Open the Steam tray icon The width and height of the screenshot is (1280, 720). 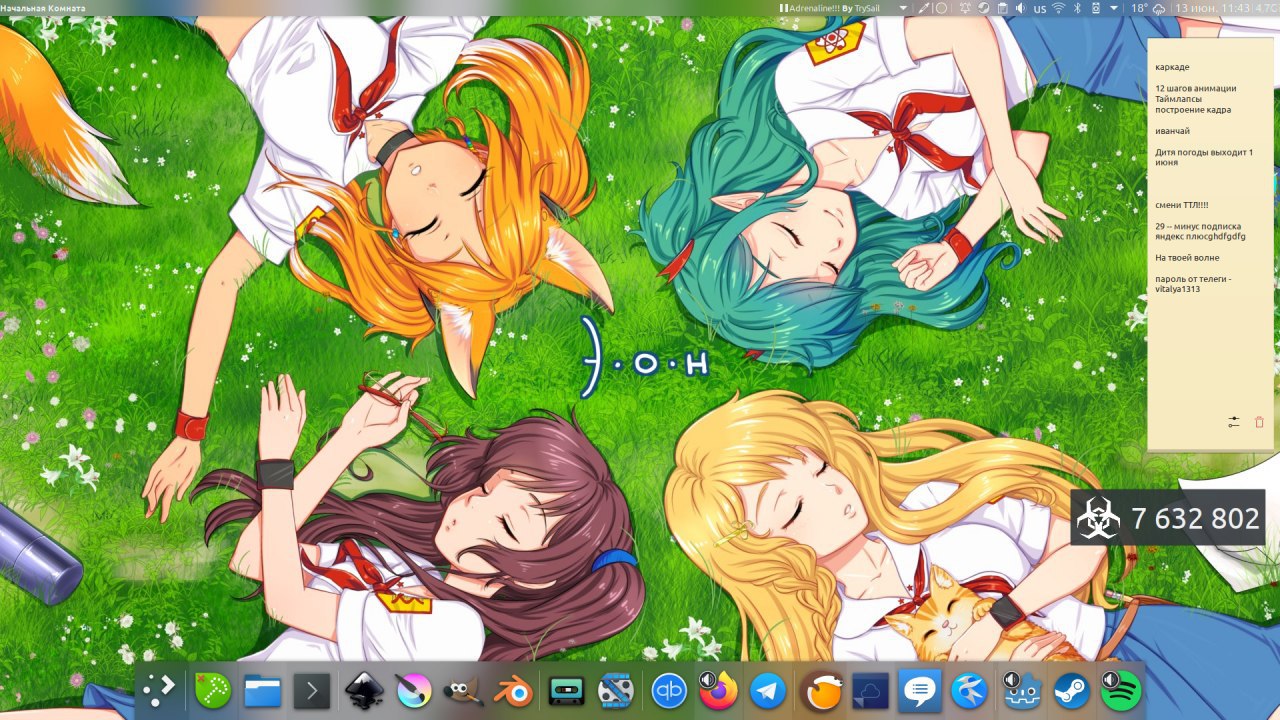pos(983,8)
